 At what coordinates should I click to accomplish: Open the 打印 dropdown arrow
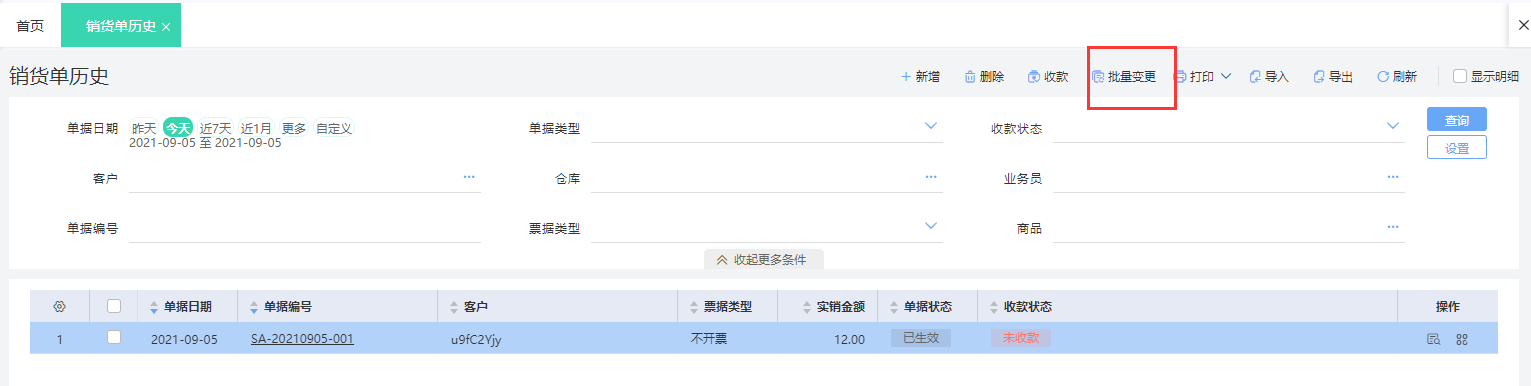(1226, 77)
